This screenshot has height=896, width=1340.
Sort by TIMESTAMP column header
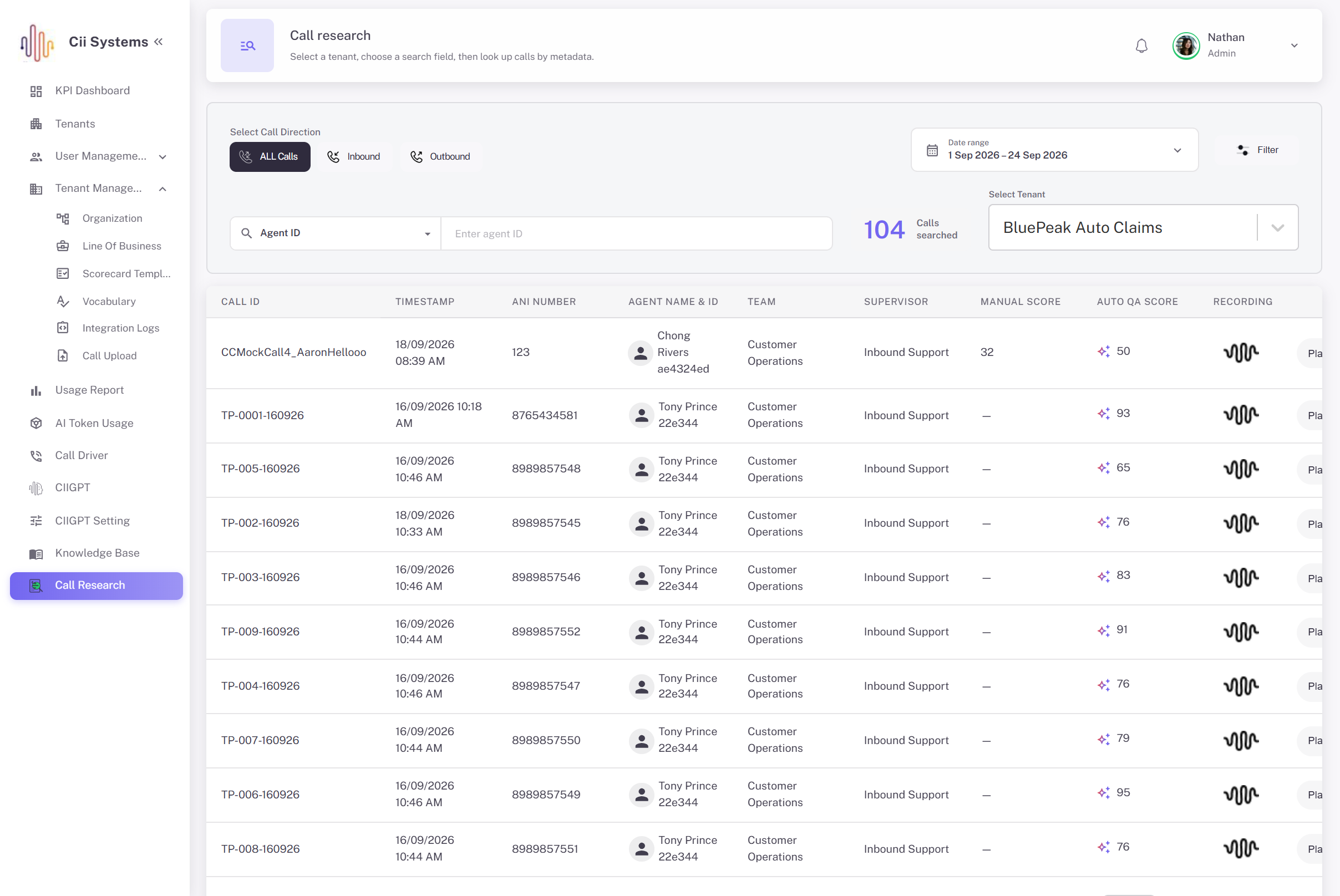(425, 302)
